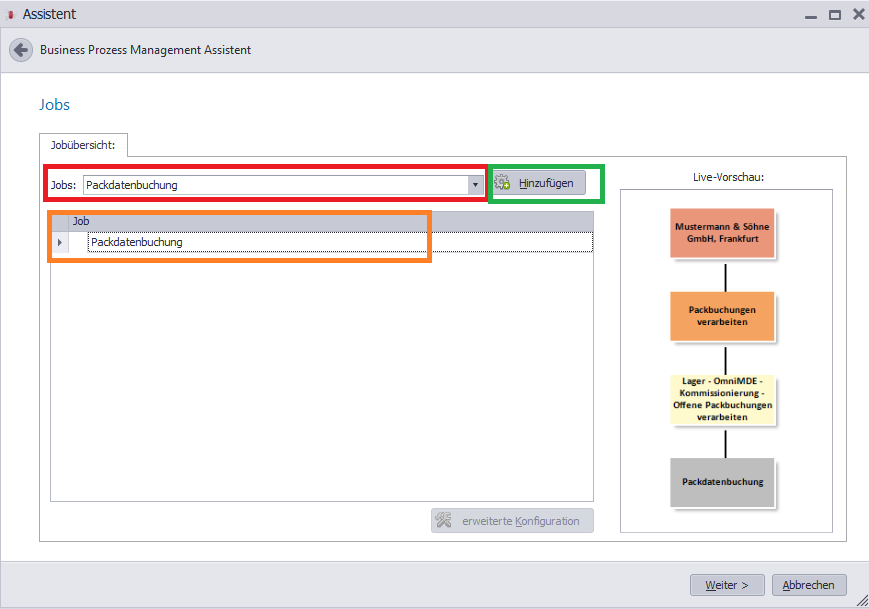Click the Weiter button
869x609 pixels.
(x=727, y=585)
